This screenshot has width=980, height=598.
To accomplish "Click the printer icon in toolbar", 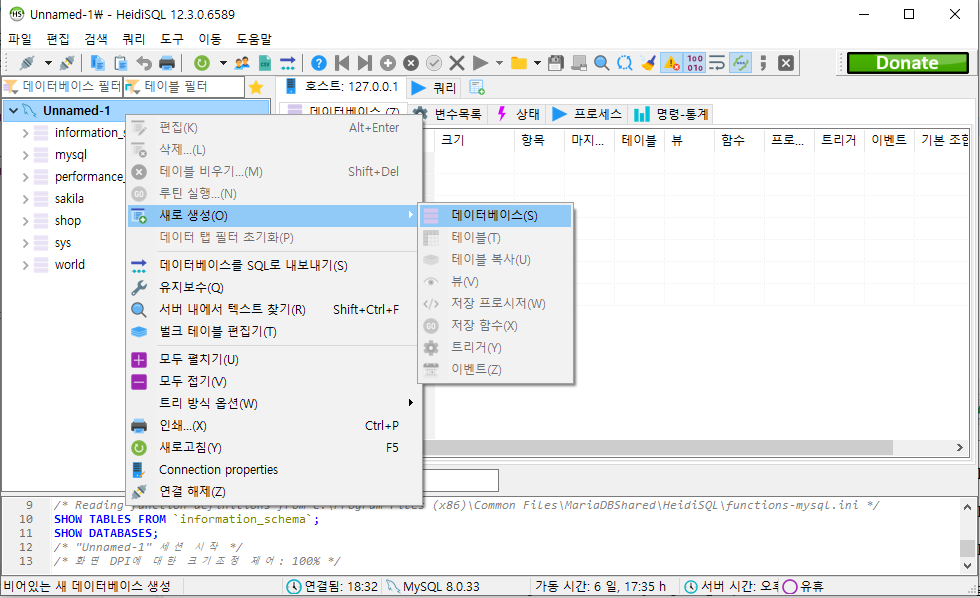I will point(167,63).
